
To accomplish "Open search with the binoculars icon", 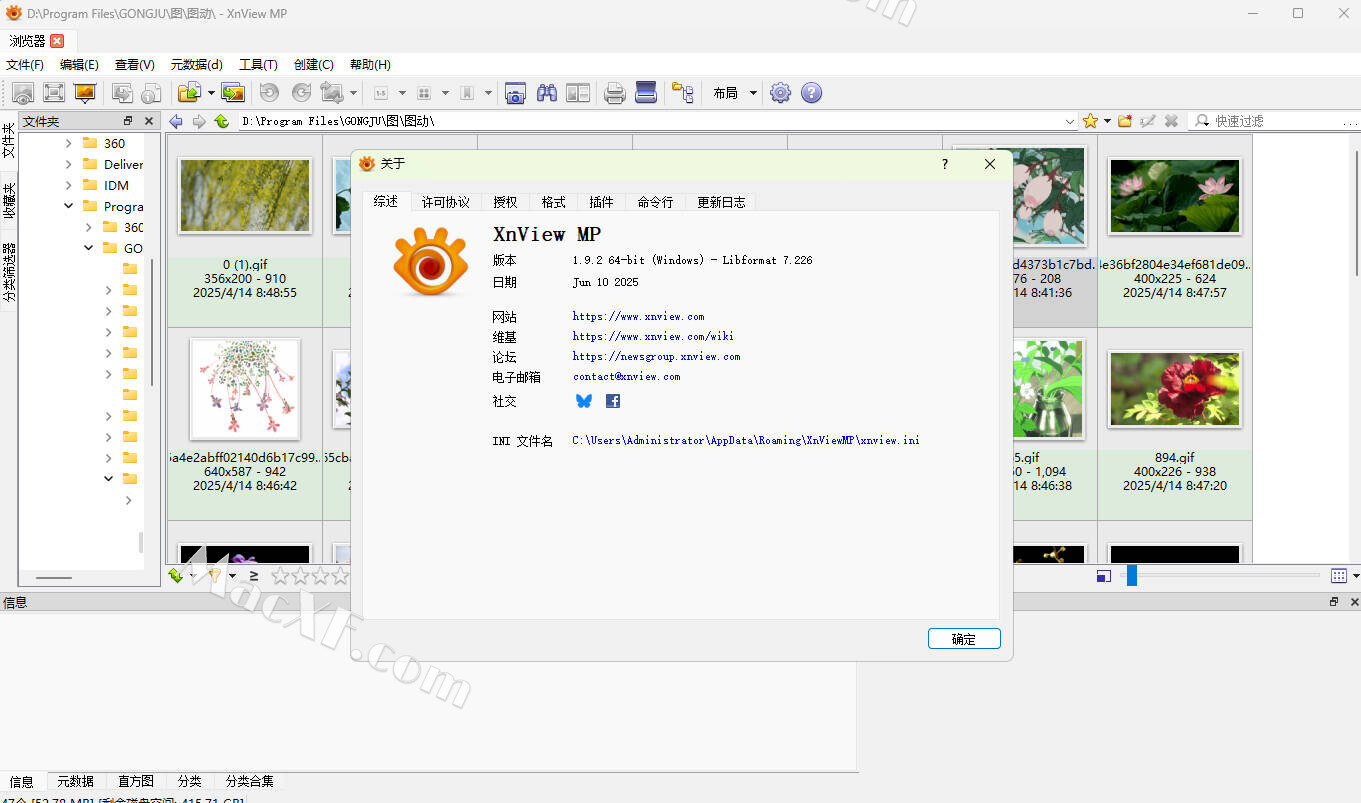I will point(547,93).
